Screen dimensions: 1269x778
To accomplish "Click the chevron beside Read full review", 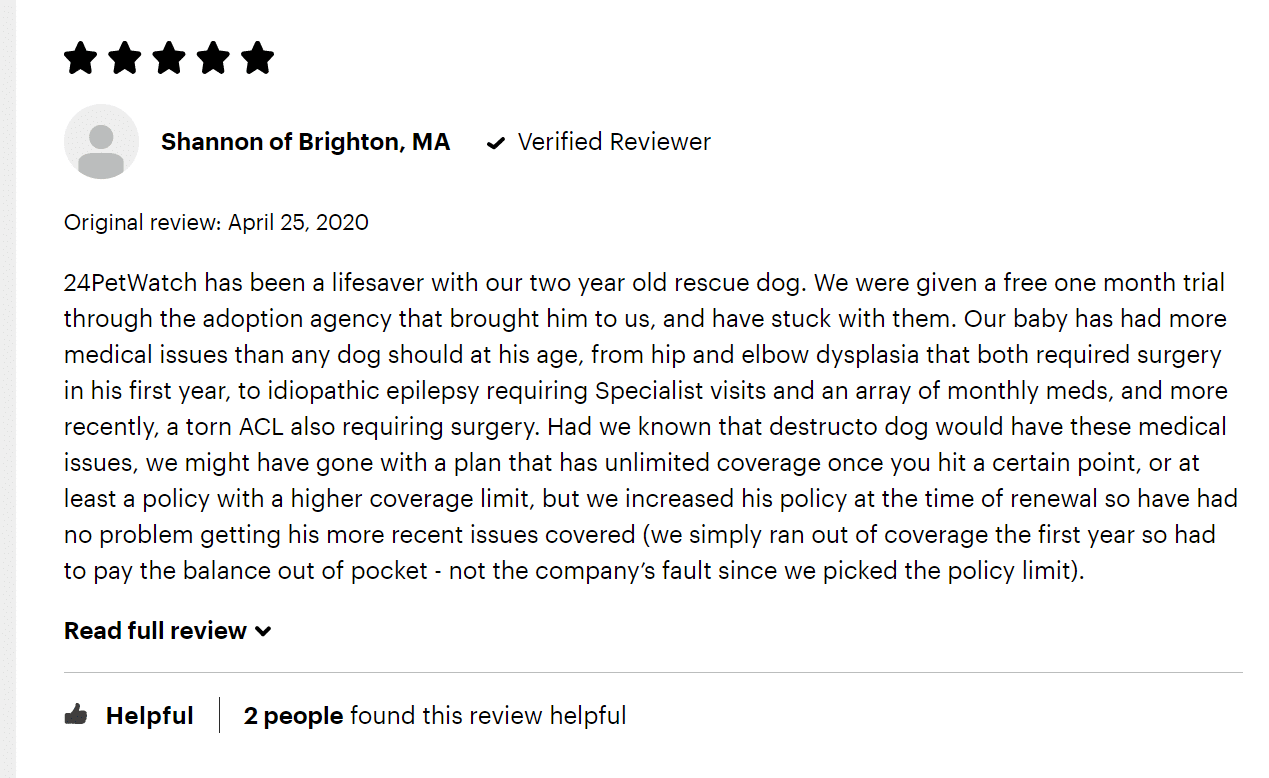I will pos(263,632).
